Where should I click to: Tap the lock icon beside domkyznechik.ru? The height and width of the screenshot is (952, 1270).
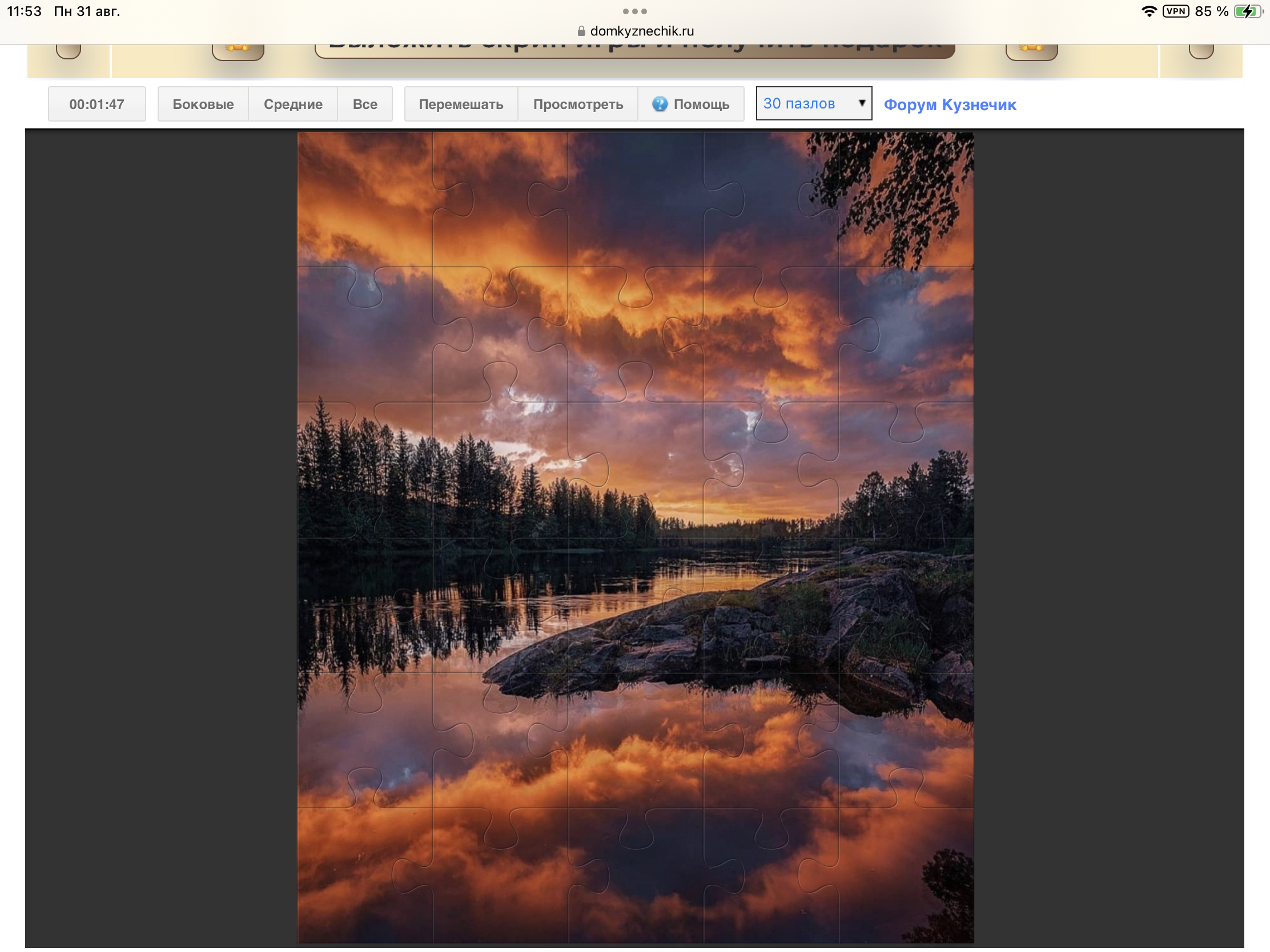tap(581, 31)
